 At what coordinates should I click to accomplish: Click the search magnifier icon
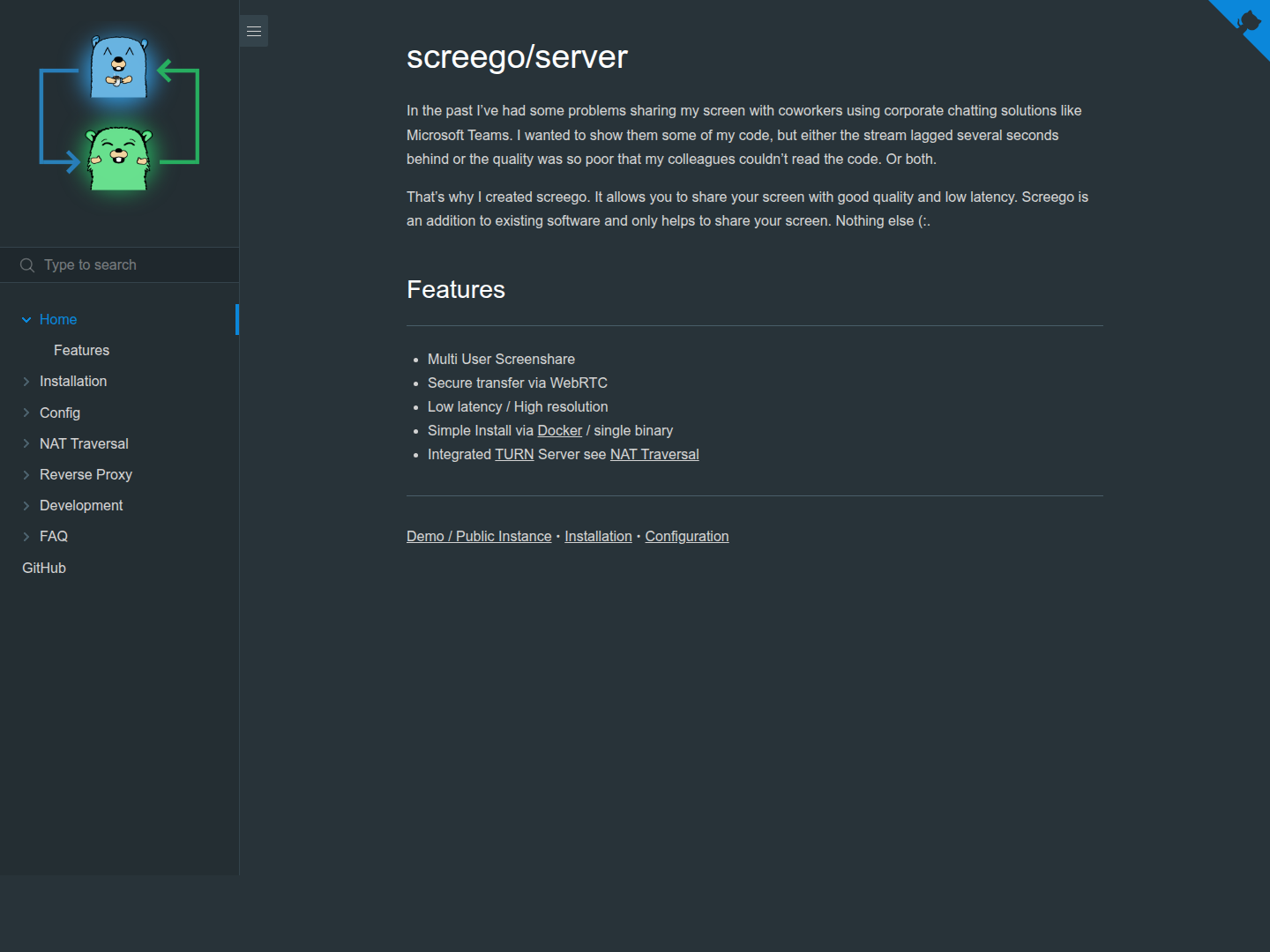point(27,265)
